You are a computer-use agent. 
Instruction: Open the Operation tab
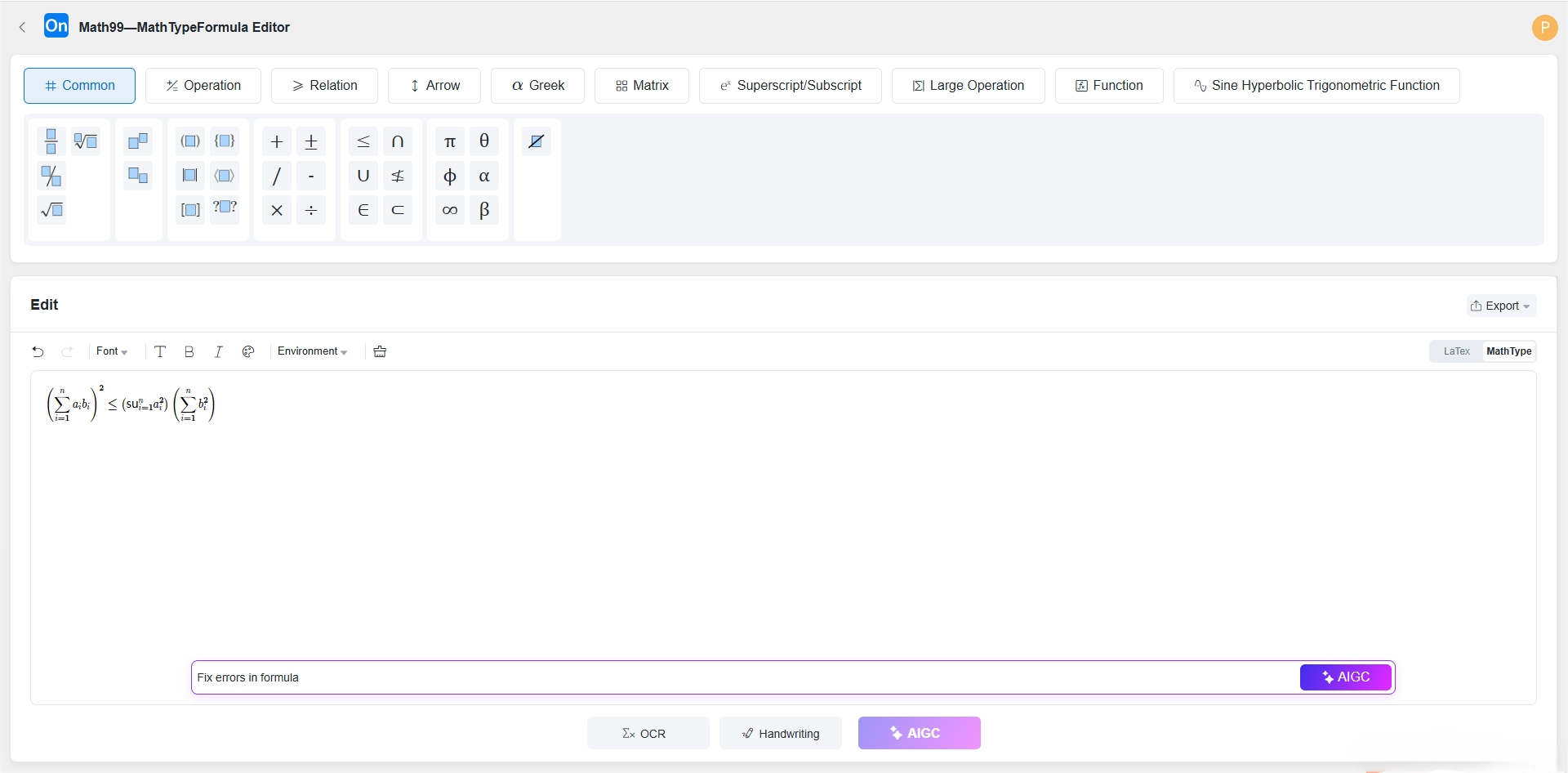[203, 86]
